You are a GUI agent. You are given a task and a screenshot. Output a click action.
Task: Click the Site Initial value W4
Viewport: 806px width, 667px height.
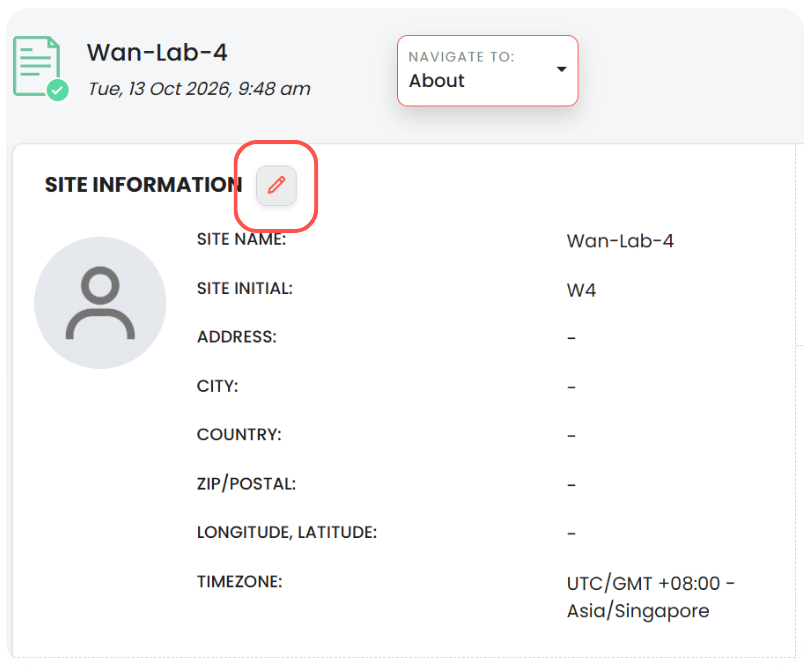tap(581, 290)
